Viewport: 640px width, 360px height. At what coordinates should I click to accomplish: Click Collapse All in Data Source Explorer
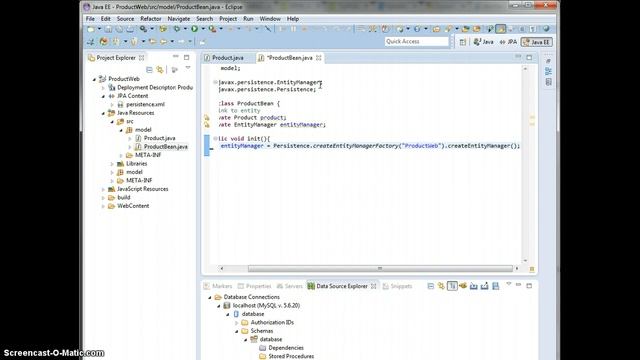pos(431,286)
